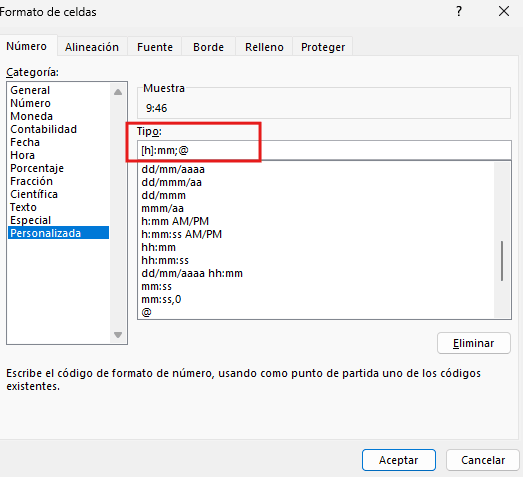Select the dd/mmm format code
Screen dimensions: 523x477
(x=316, y=195)
